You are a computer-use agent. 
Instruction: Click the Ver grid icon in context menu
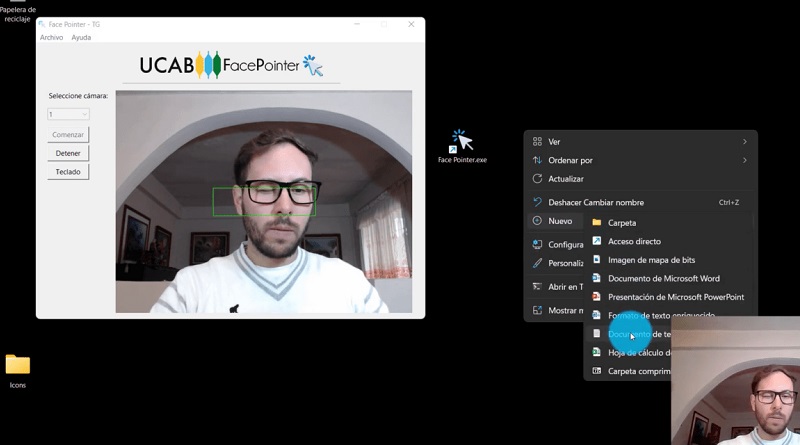(x=537, y=142)
